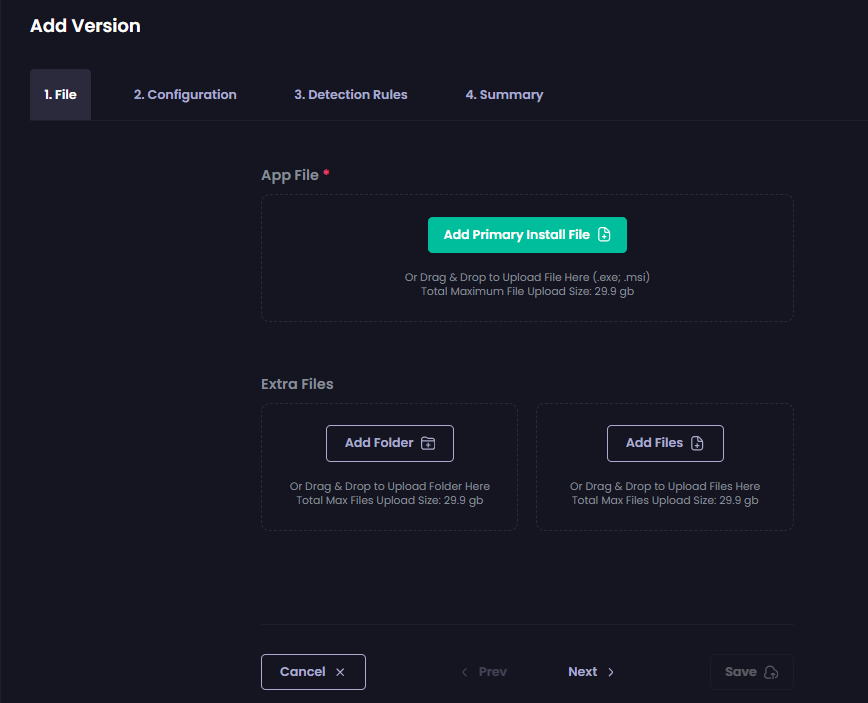This screenshot has width=868, height=703.
Task: Click the left chevron icon beside Prev
Action: [464, 672]
